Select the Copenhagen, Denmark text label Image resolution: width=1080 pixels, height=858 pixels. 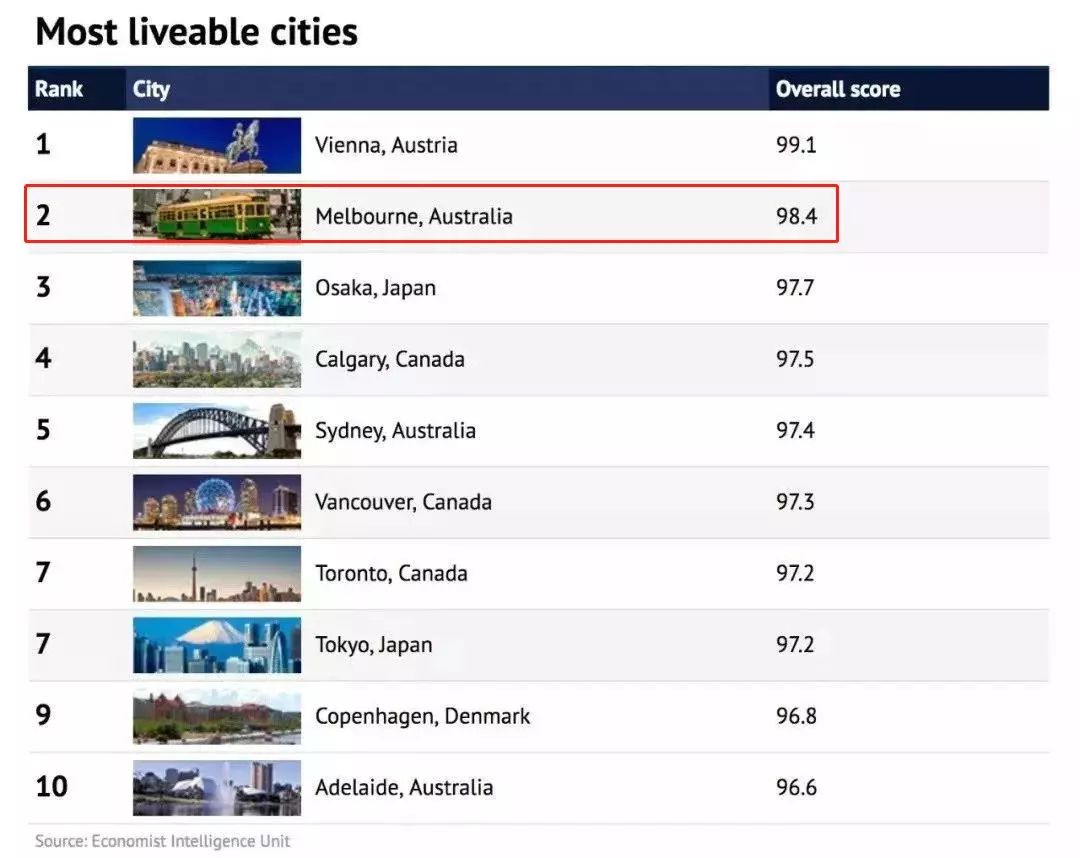422,716
